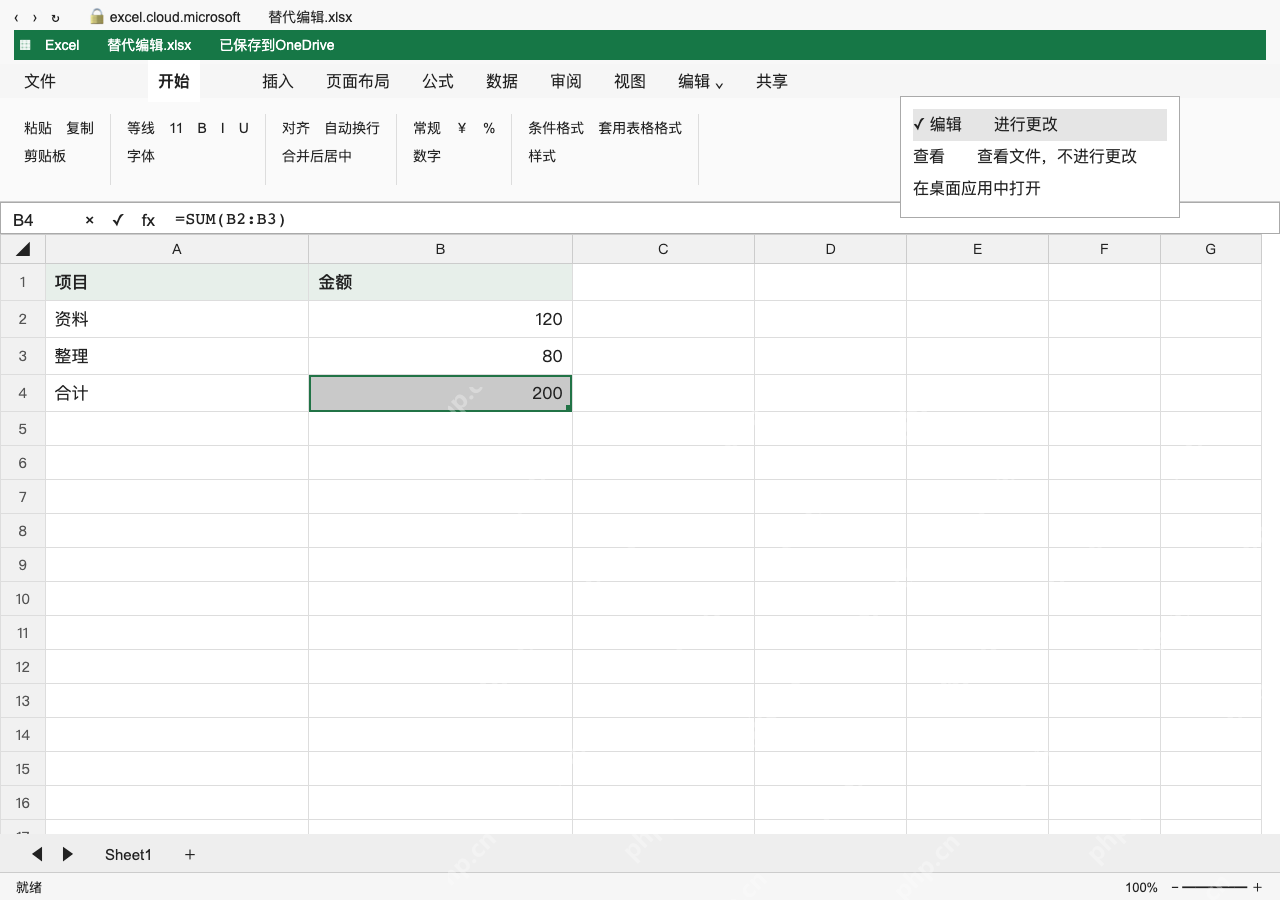
Task: Select the Sheet1 tab
Action: (128, 854)
